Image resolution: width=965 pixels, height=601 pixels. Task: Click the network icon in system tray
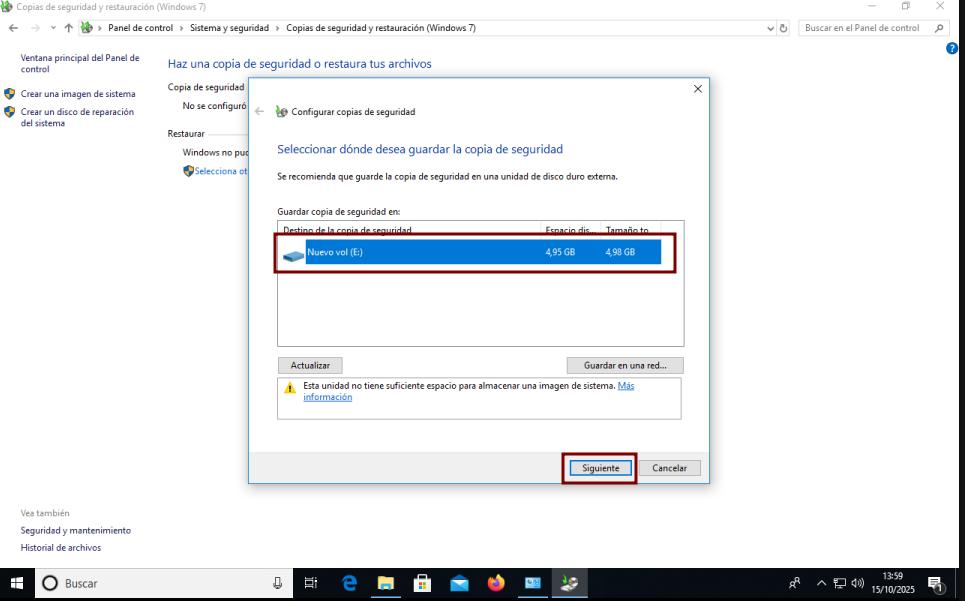pyautogui.click(x=839, y=583)
